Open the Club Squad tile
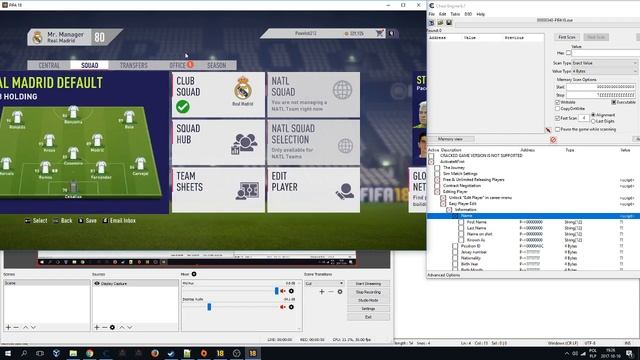This screenshot has height=360, width=640. pyautogui.click(x=218, y=95)
